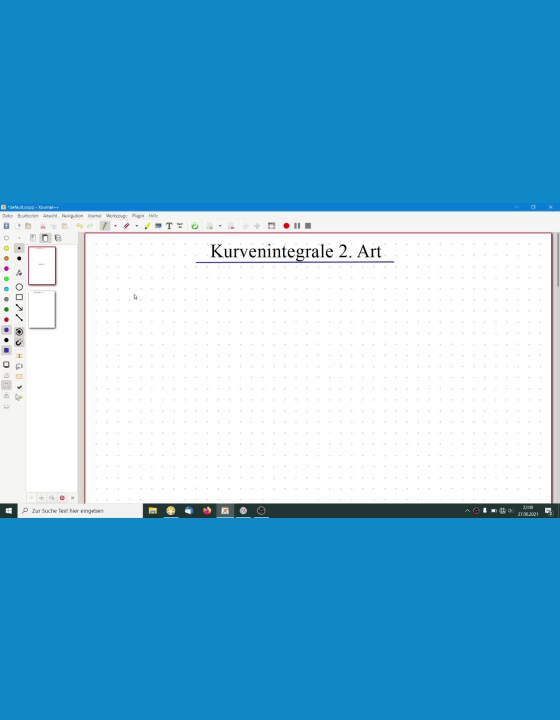The height and width of the screenshot is (720, 560).
Task: Open the Ansicht menu
Action: (50, 215)
